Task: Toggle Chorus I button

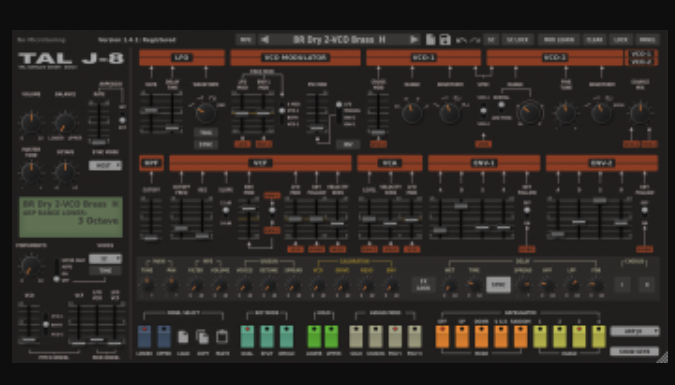Action: coord(622,285)
